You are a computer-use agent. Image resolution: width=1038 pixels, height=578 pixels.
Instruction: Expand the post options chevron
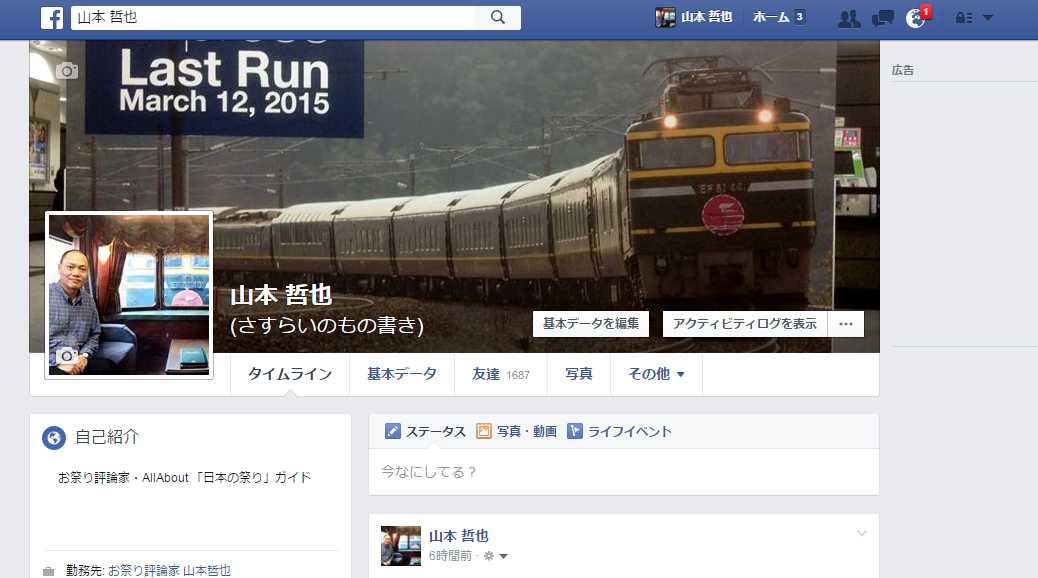click(861, 533)
